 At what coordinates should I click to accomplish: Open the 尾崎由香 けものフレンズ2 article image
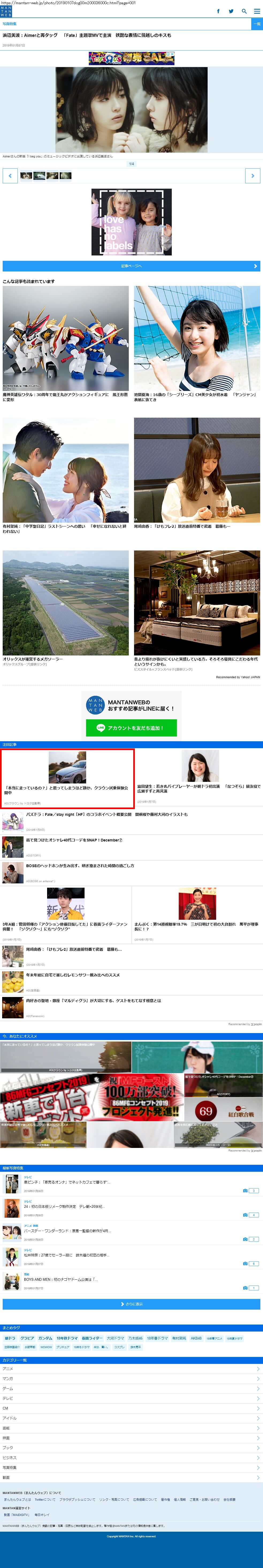[197, 470]
